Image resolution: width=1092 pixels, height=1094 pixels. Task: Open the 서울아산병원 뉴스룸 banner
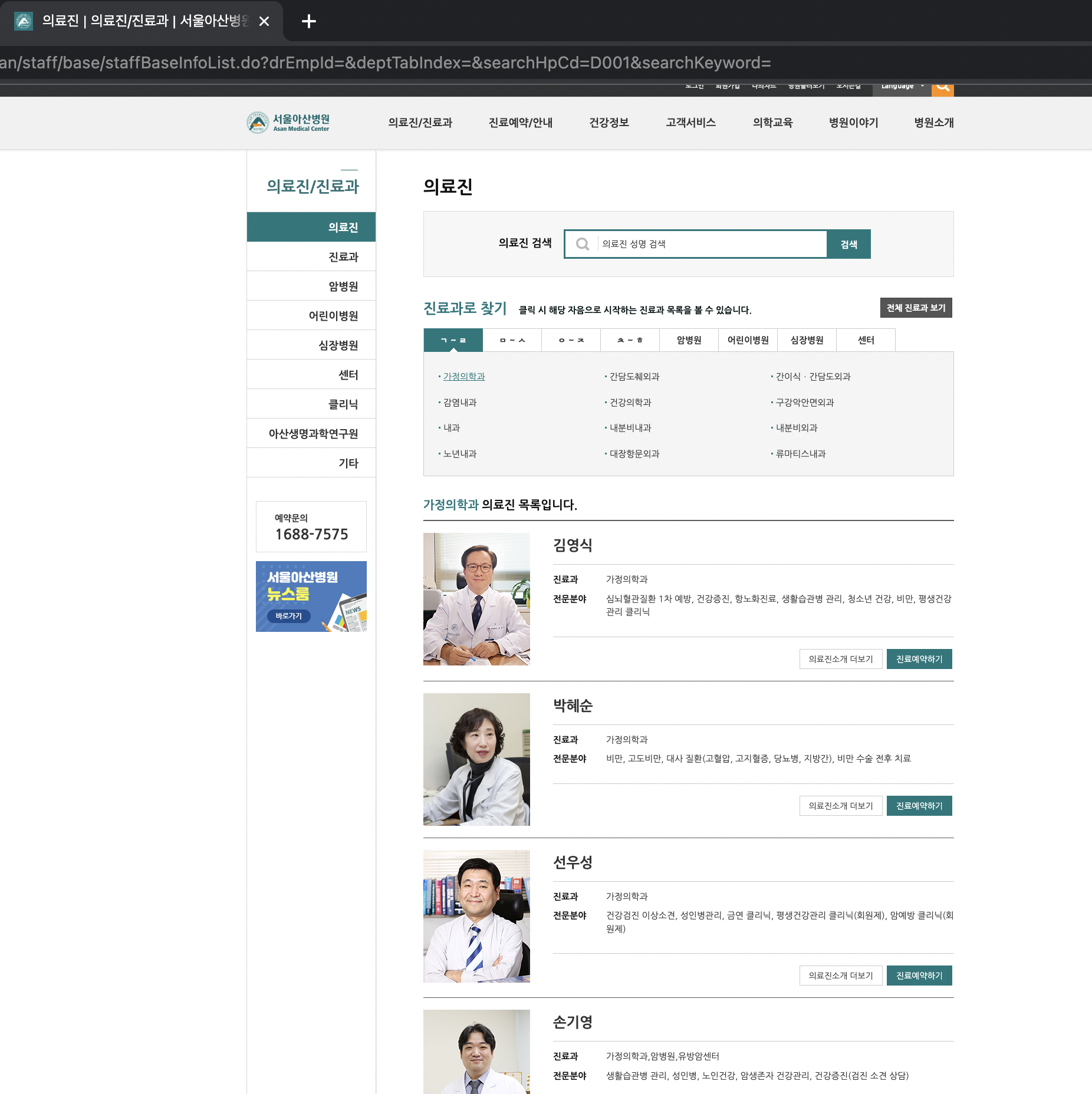coord(311,596)
